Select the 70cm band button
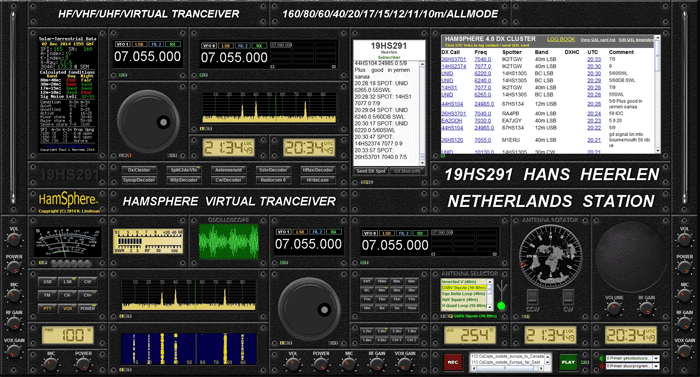This screenshot has height=377, width=700. (412, 308)
